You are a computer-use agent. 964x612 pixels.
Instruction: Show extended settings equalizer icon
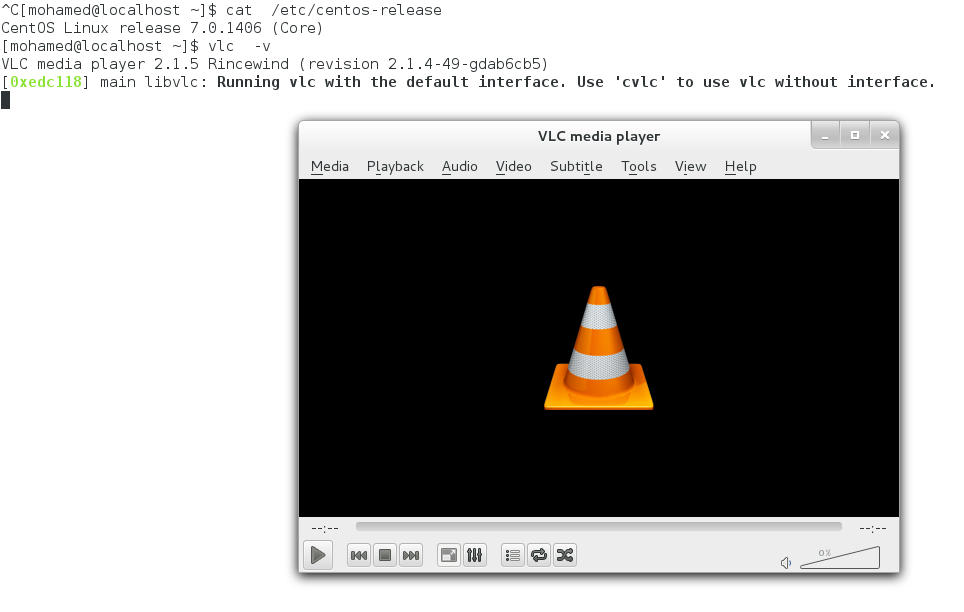[x=475, y=555]
